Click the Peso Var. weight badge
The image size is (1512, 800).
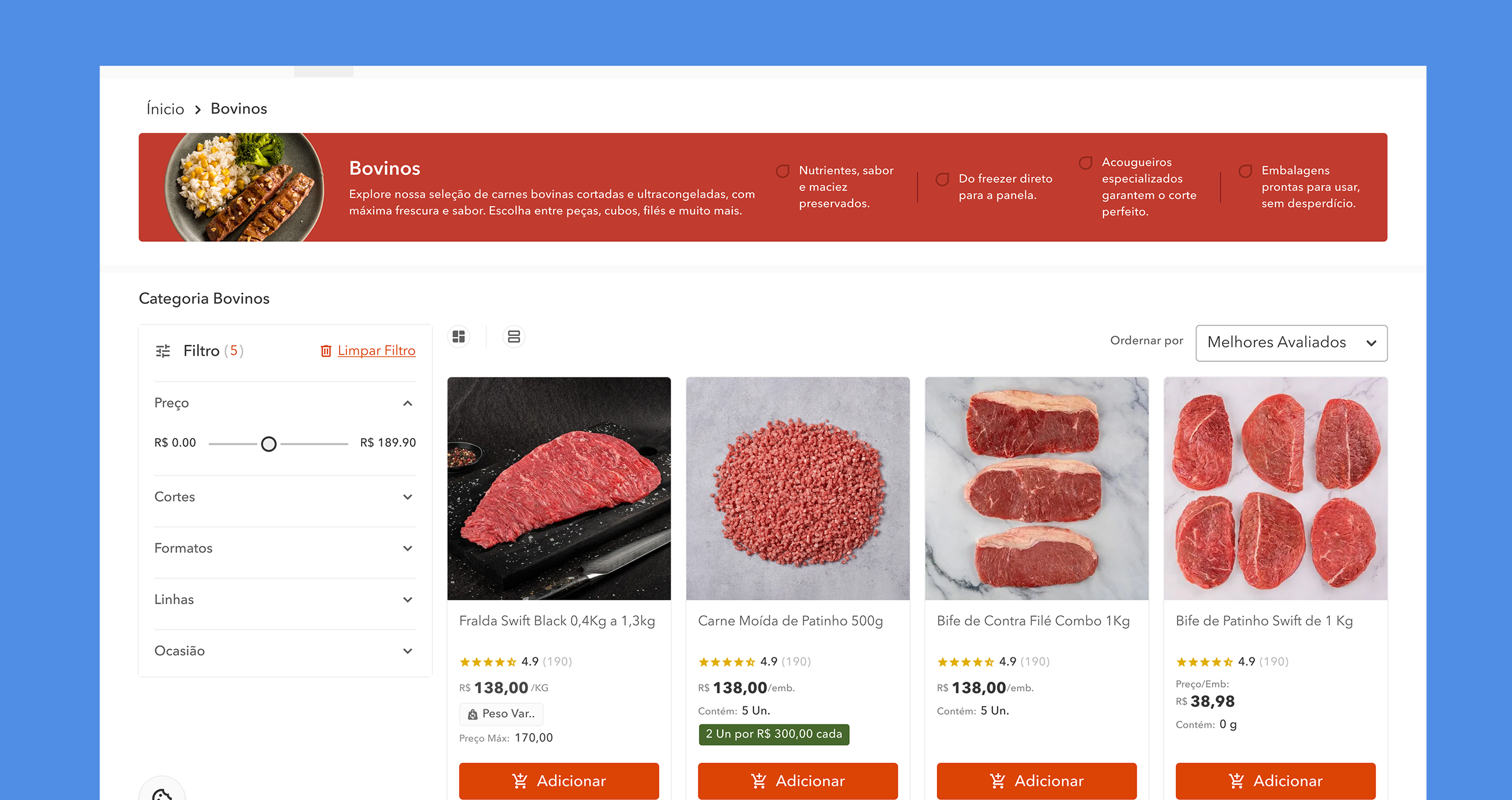501,713
